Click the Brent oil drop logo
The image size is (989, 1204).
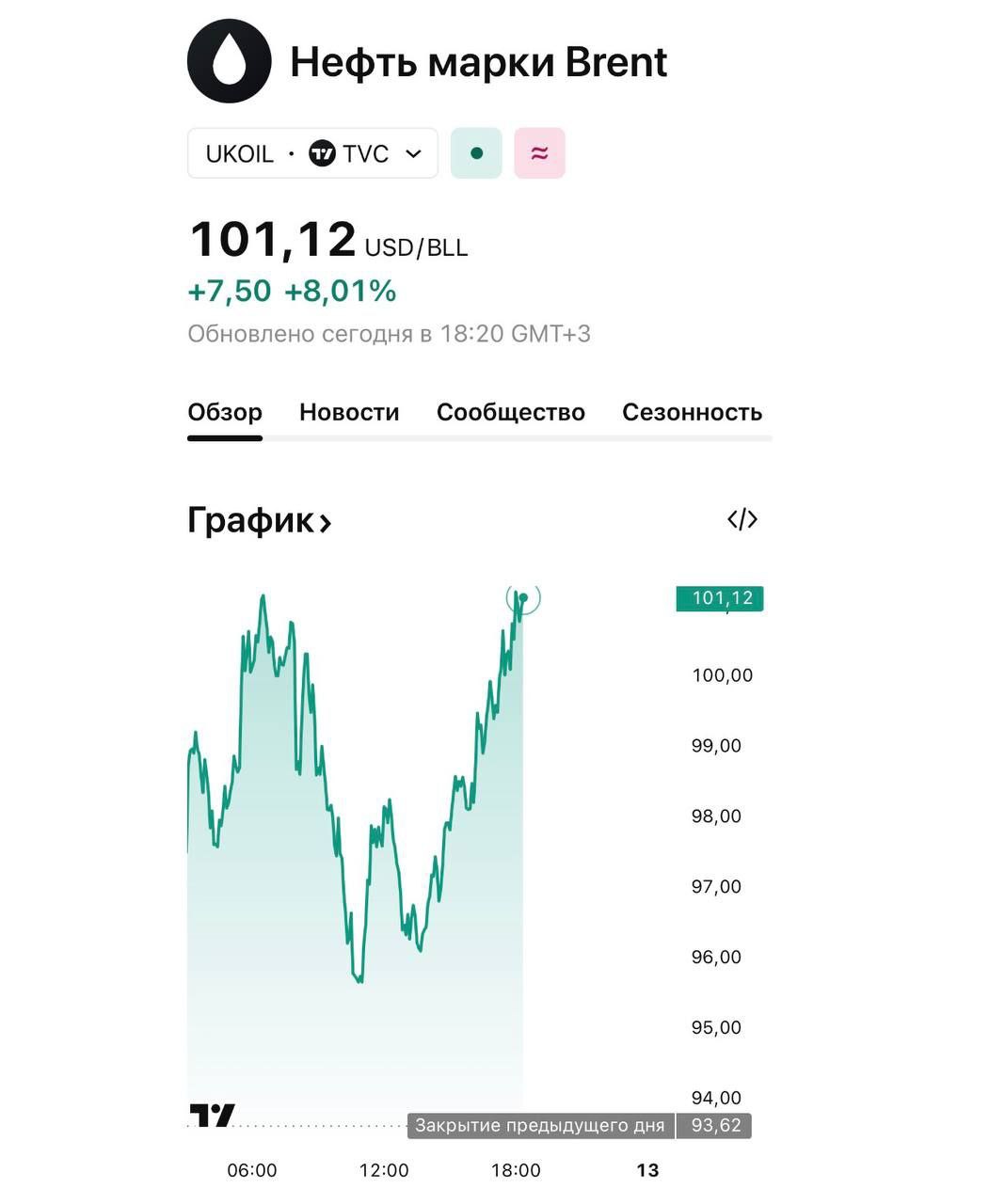(x=230, y=61)
